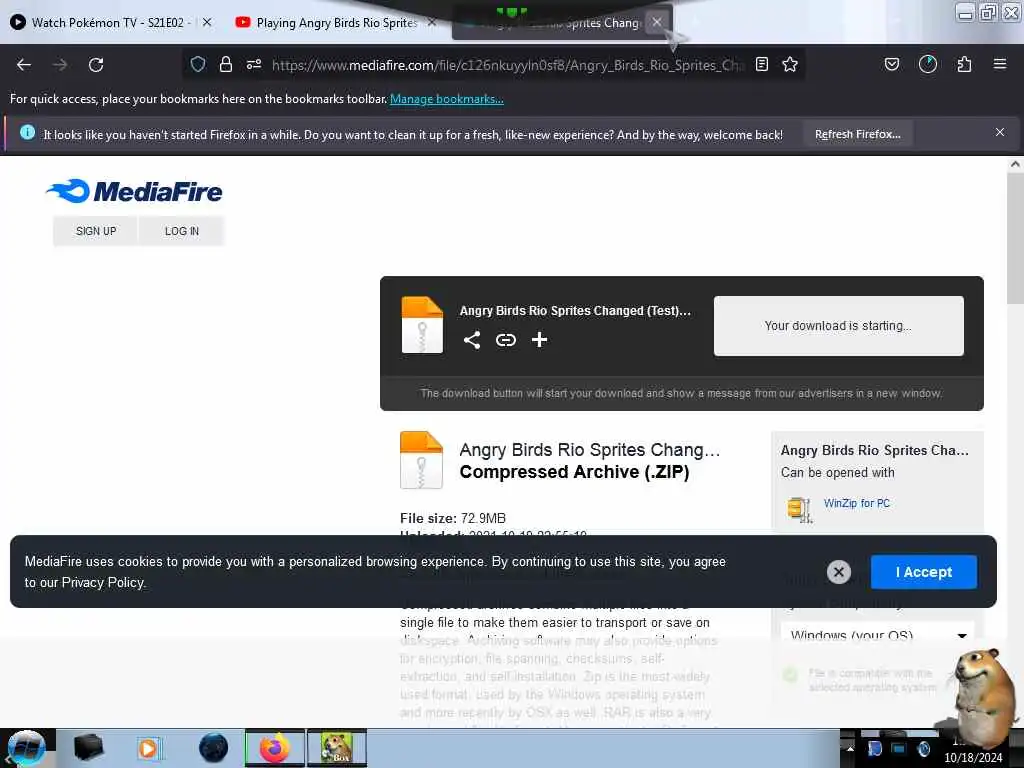Image resolution: width=1024 pixels, height=768 pixels.
Task: Show hidden system tray icons
Action: [x=850, y=748]
